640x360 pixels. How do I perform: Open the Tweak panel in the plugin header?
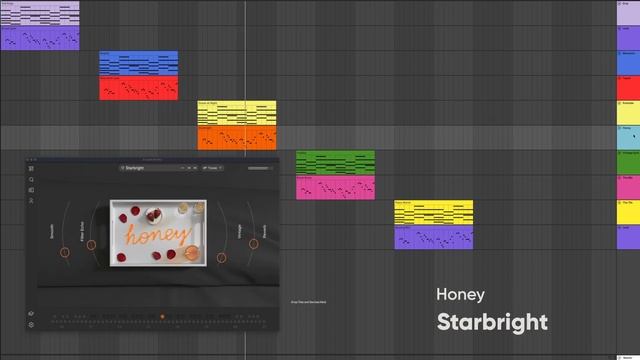click(x=212, y=168)
